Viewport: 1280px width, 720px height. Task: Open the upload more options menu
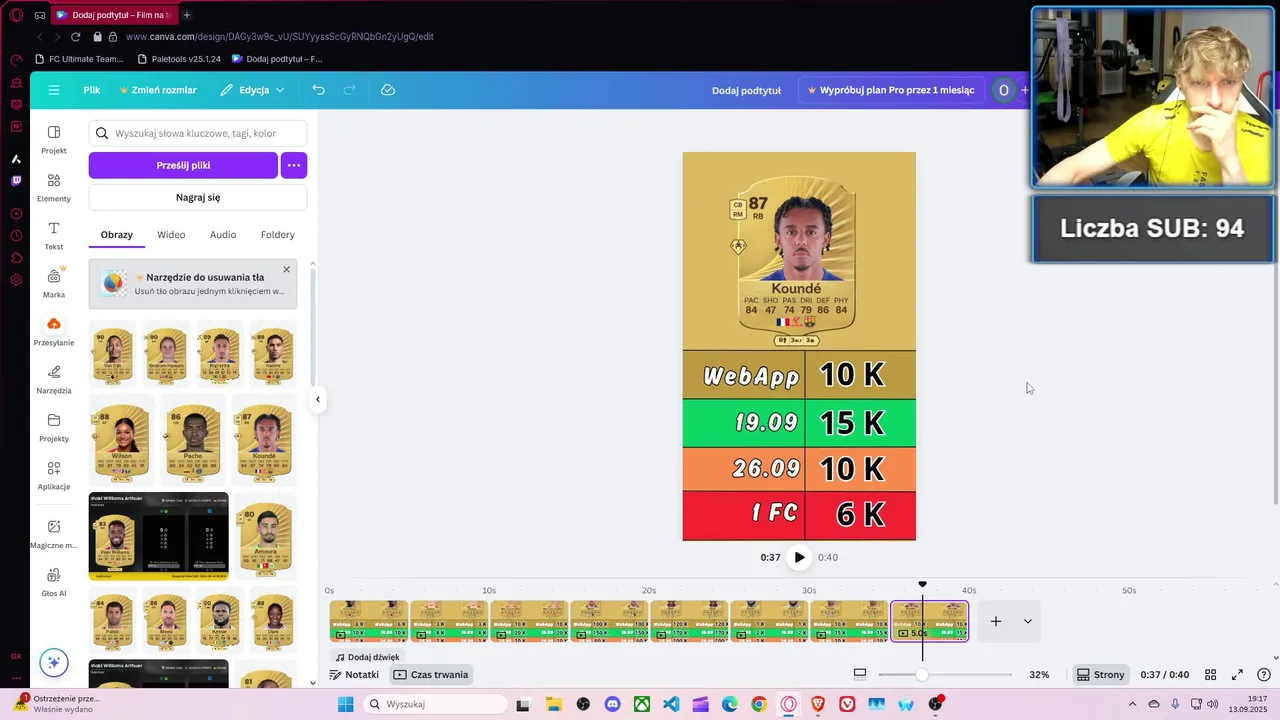293,165
